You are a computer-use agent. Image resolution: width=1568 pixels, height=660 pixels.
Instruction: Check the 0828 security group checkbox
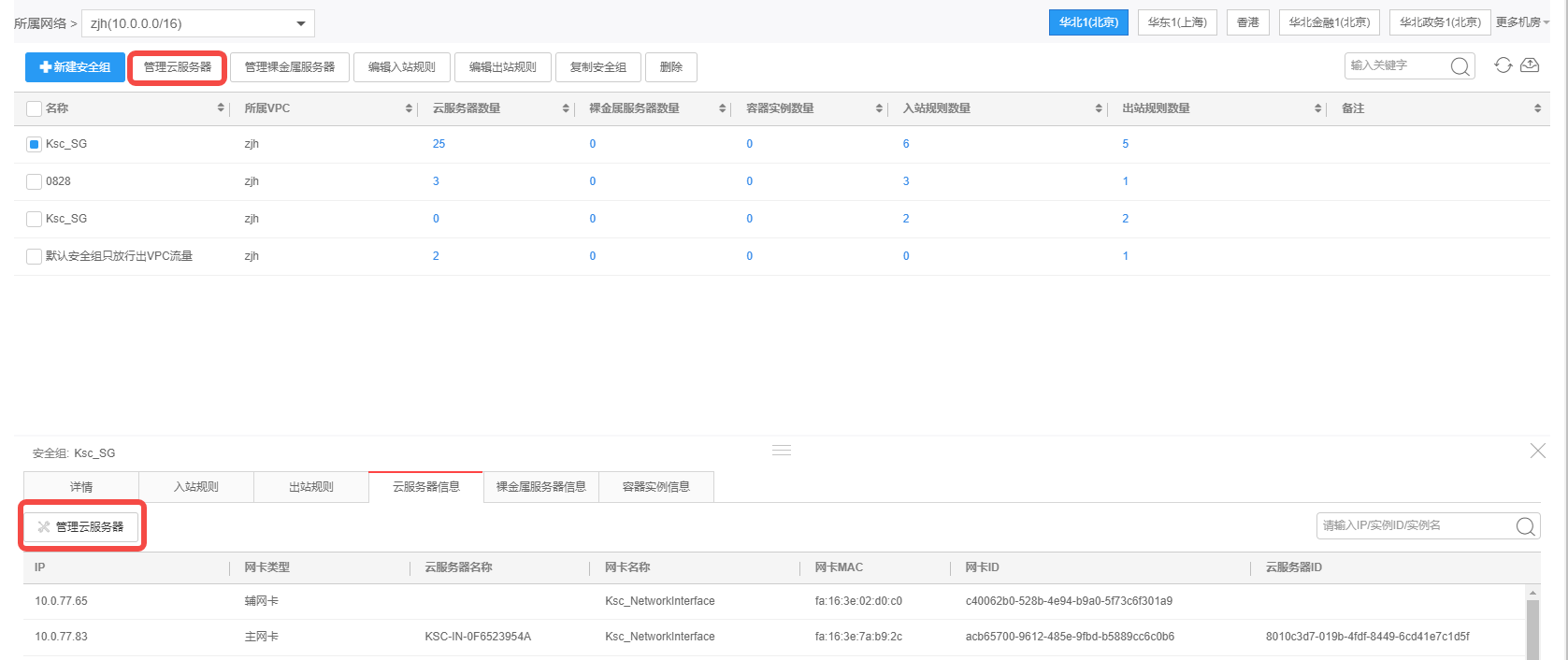coord(35,181)
